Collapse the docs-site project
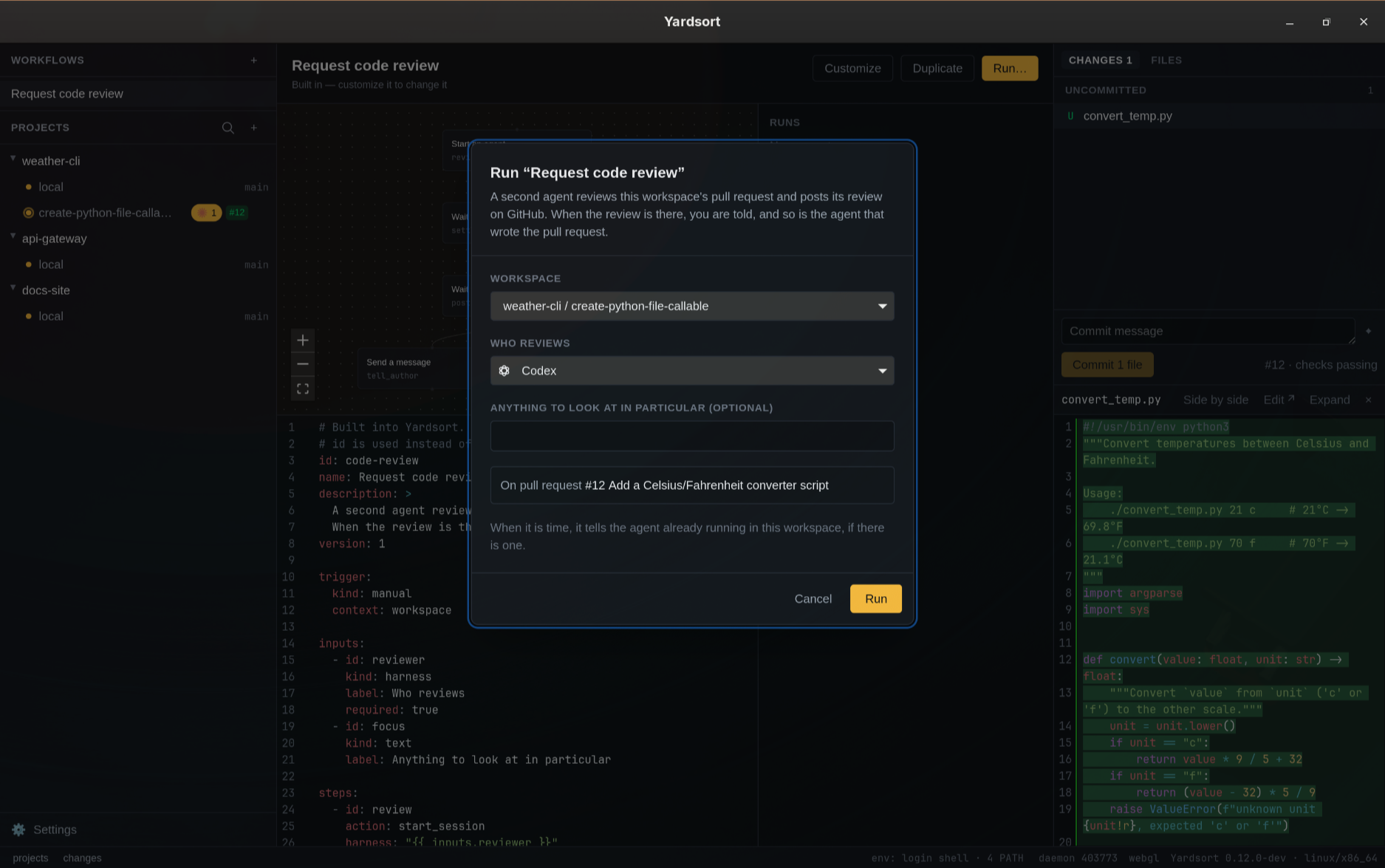This screenshot has width=1385, height=868. click(x=13, y=288)
